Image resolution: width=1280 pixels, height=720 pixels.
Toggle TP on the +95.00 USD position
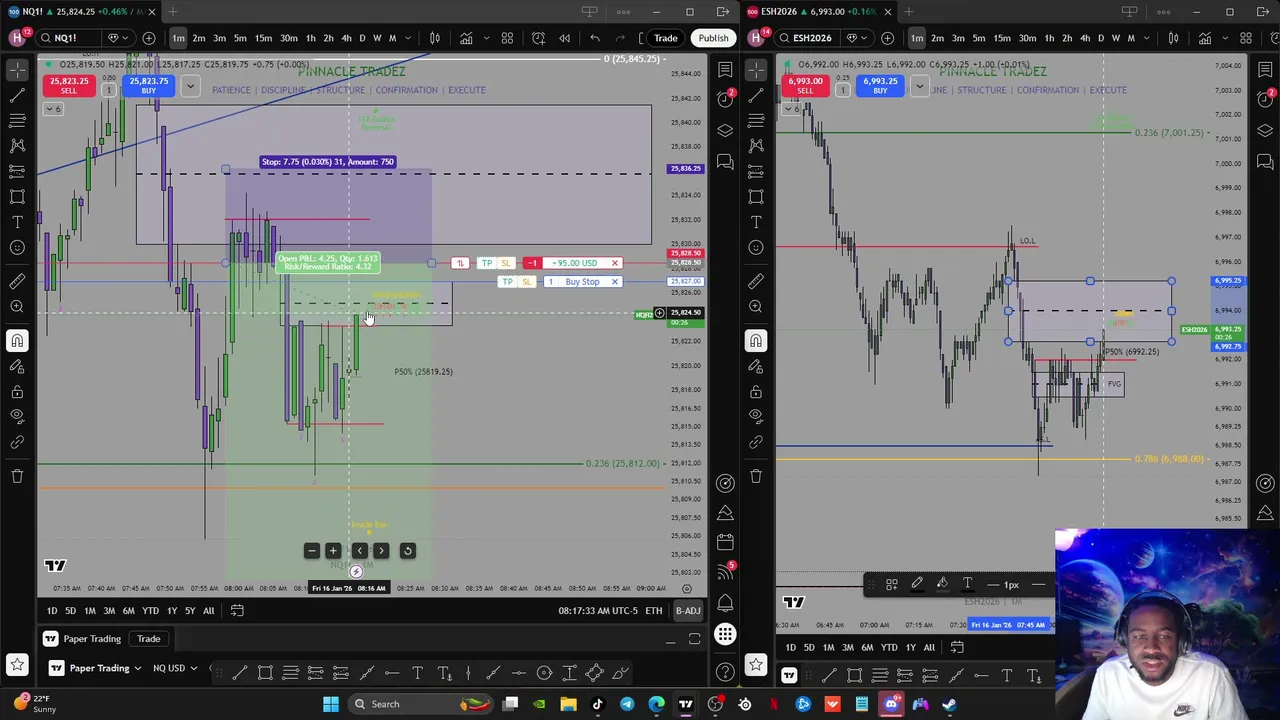click(486, 263)
